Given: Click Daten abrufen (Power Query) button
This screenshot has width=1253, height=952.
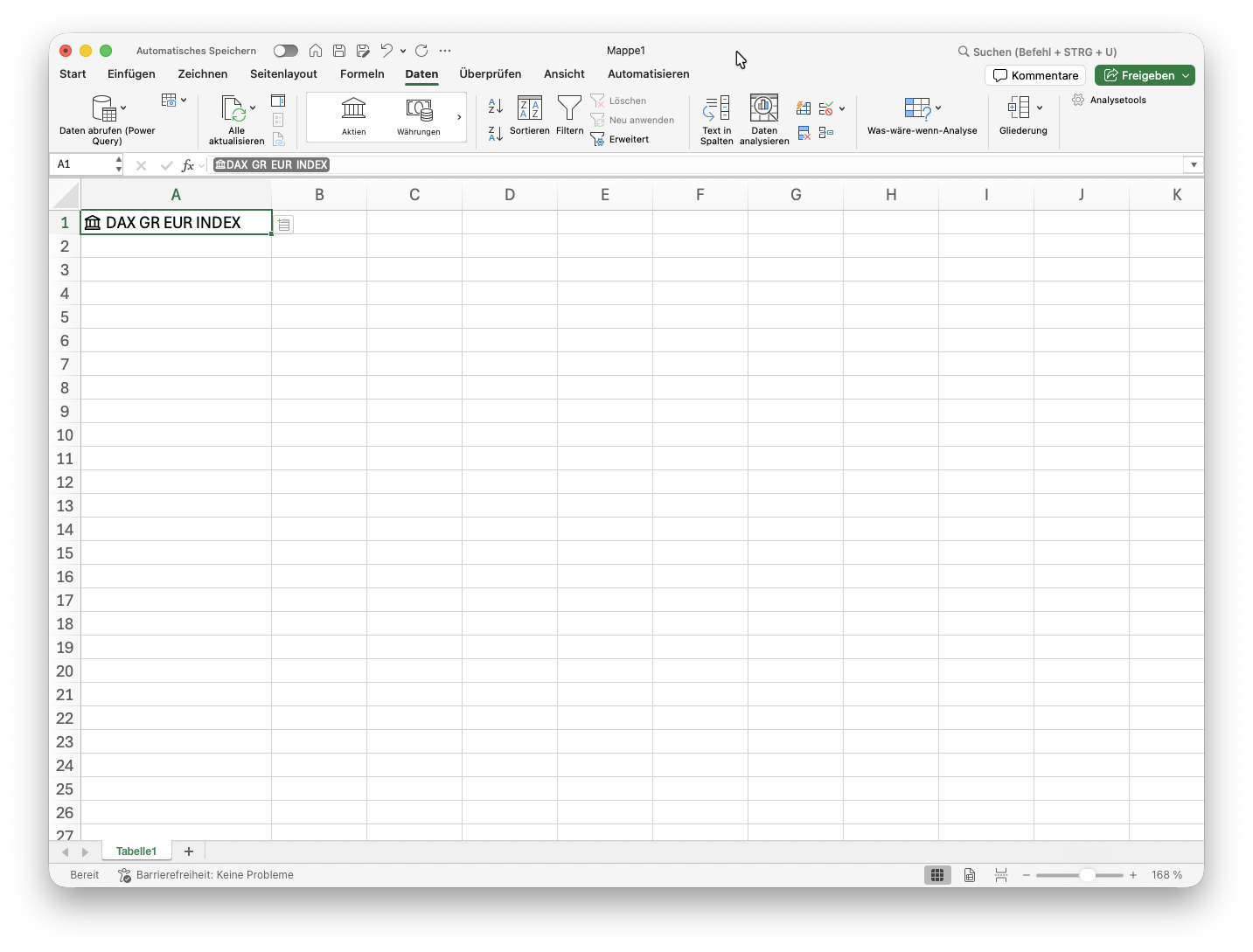Looking at the screenshot, I should click(x=108, y=121).
